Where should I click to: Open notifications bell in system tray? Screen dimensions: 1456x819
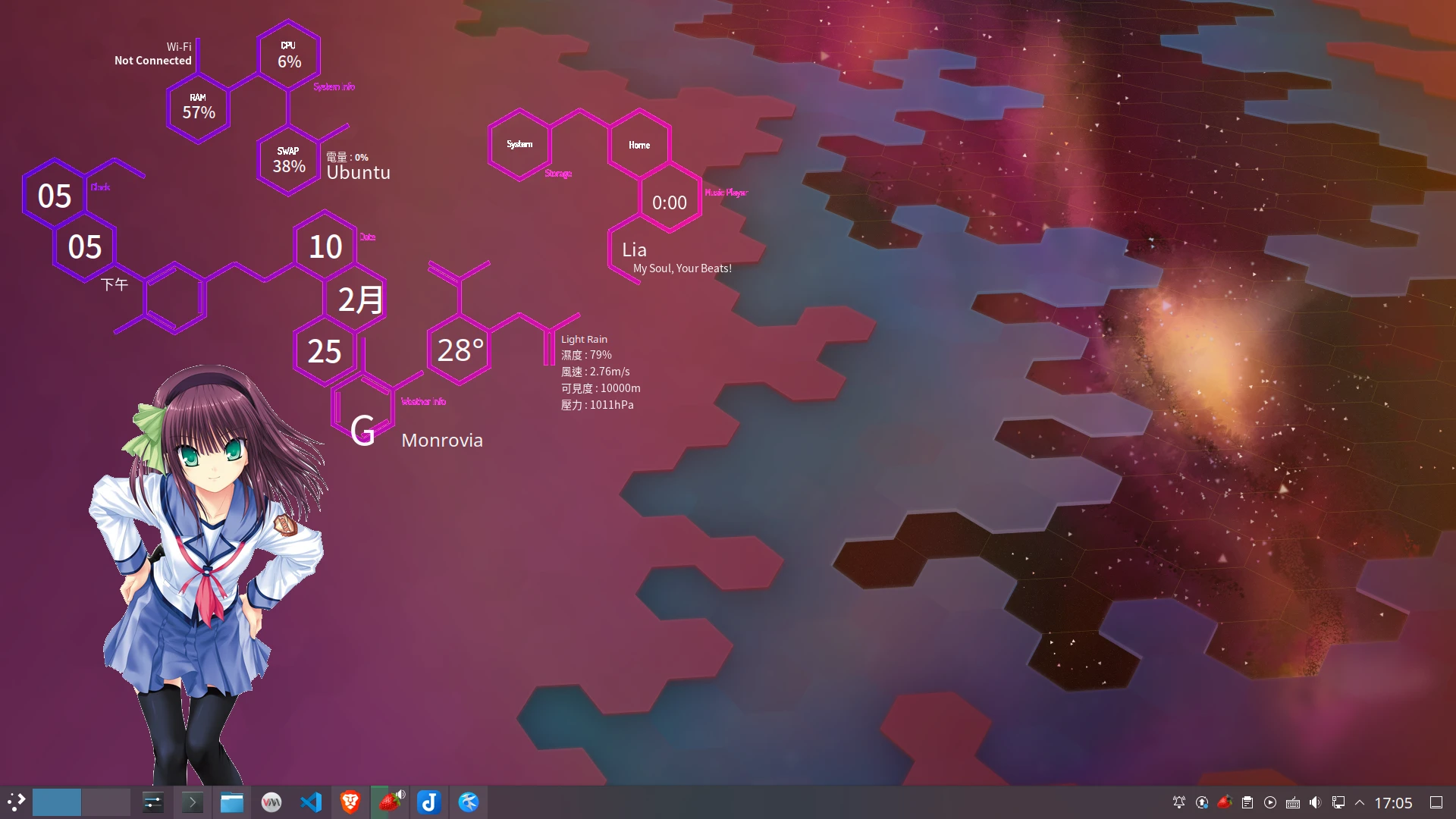[x=1179, y=802]
